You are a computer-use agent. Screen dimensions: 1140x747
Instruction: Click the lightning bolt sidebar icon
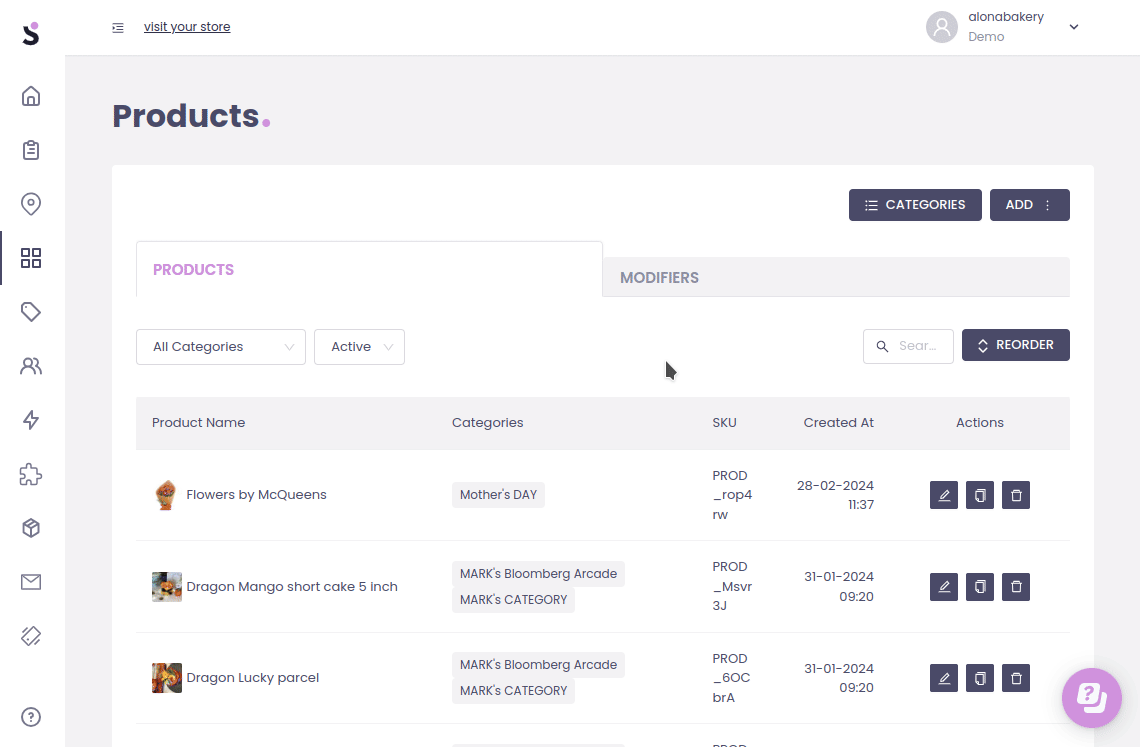pos(31,420)
